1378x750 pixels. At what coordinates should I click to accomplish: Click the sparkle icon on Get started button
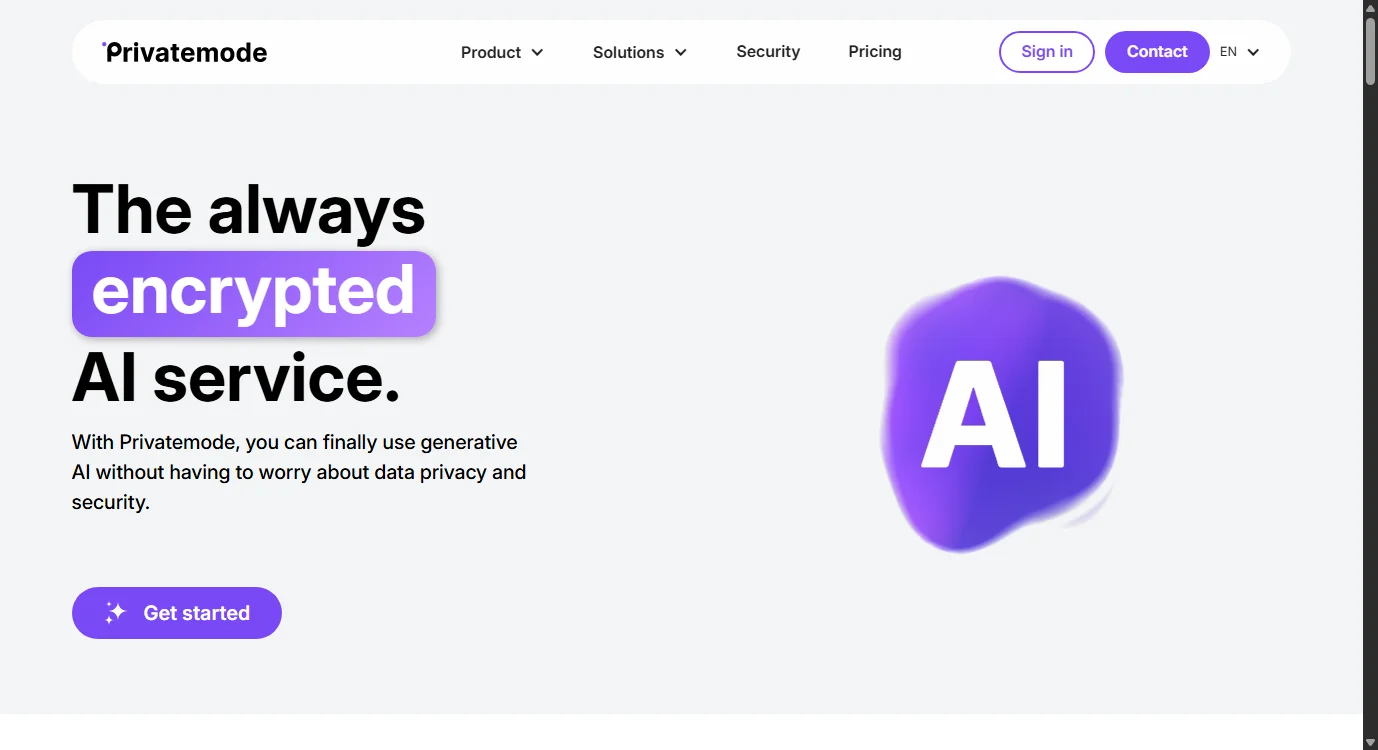click(x=114, y=613)
